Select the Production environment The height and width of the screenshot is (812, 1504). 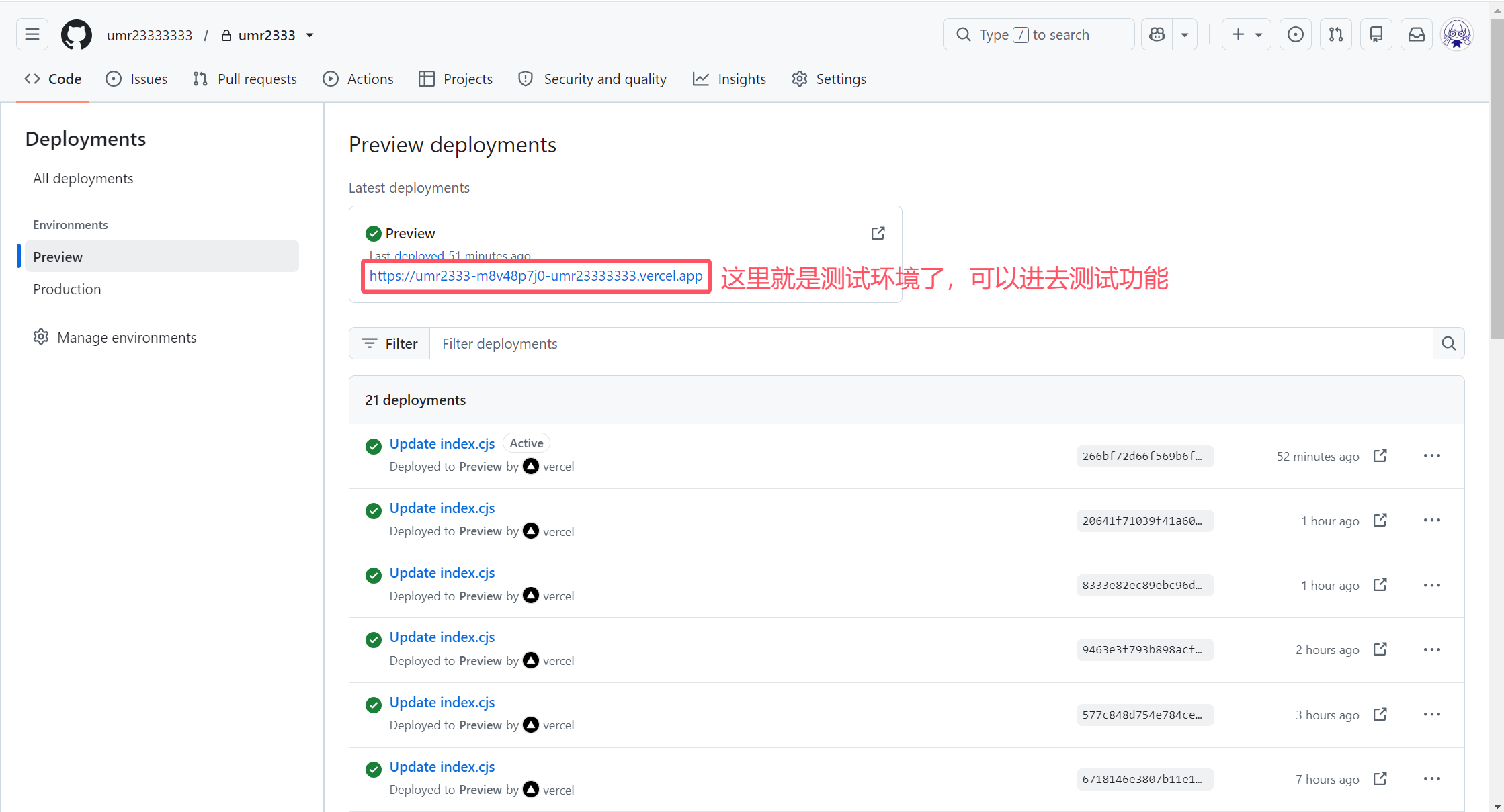pyautogui.click(x=67, y=289)
